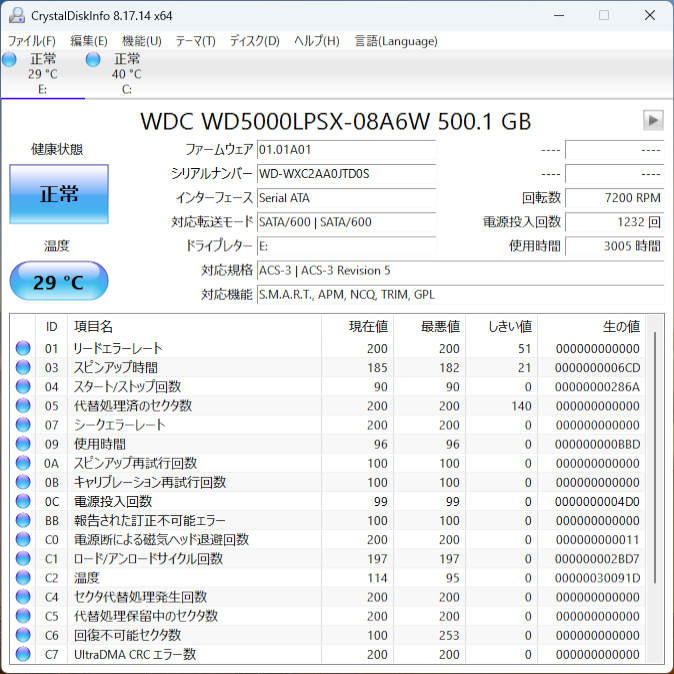Click the 29 °C temperature indicator button
674x674 pixels.
[59, 282]
